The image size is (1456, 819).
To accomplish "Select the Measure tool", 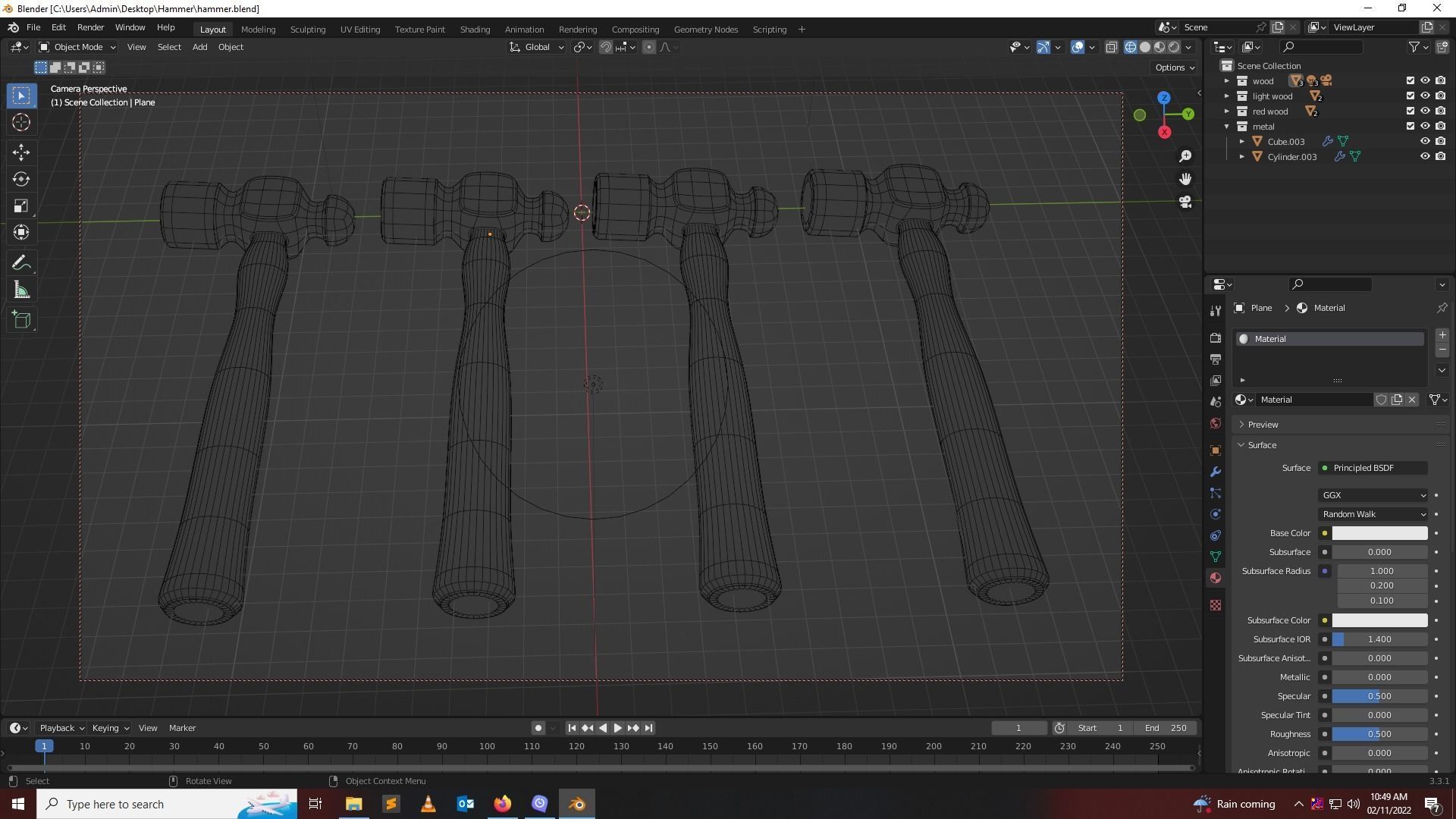I will [x=21, y=290].
